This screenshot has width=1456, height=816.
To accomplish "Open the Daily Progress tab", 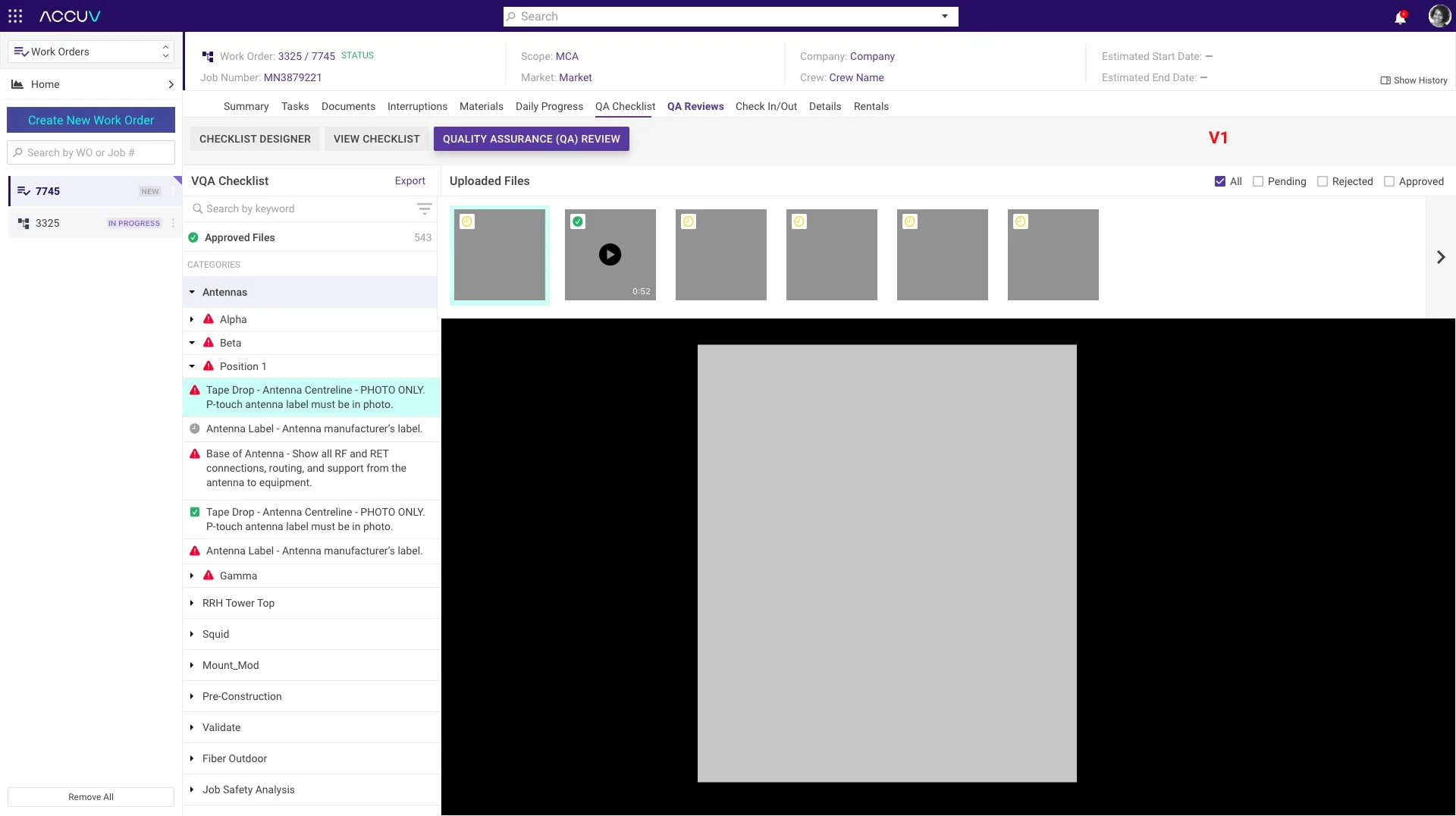I will coord(549,106).
